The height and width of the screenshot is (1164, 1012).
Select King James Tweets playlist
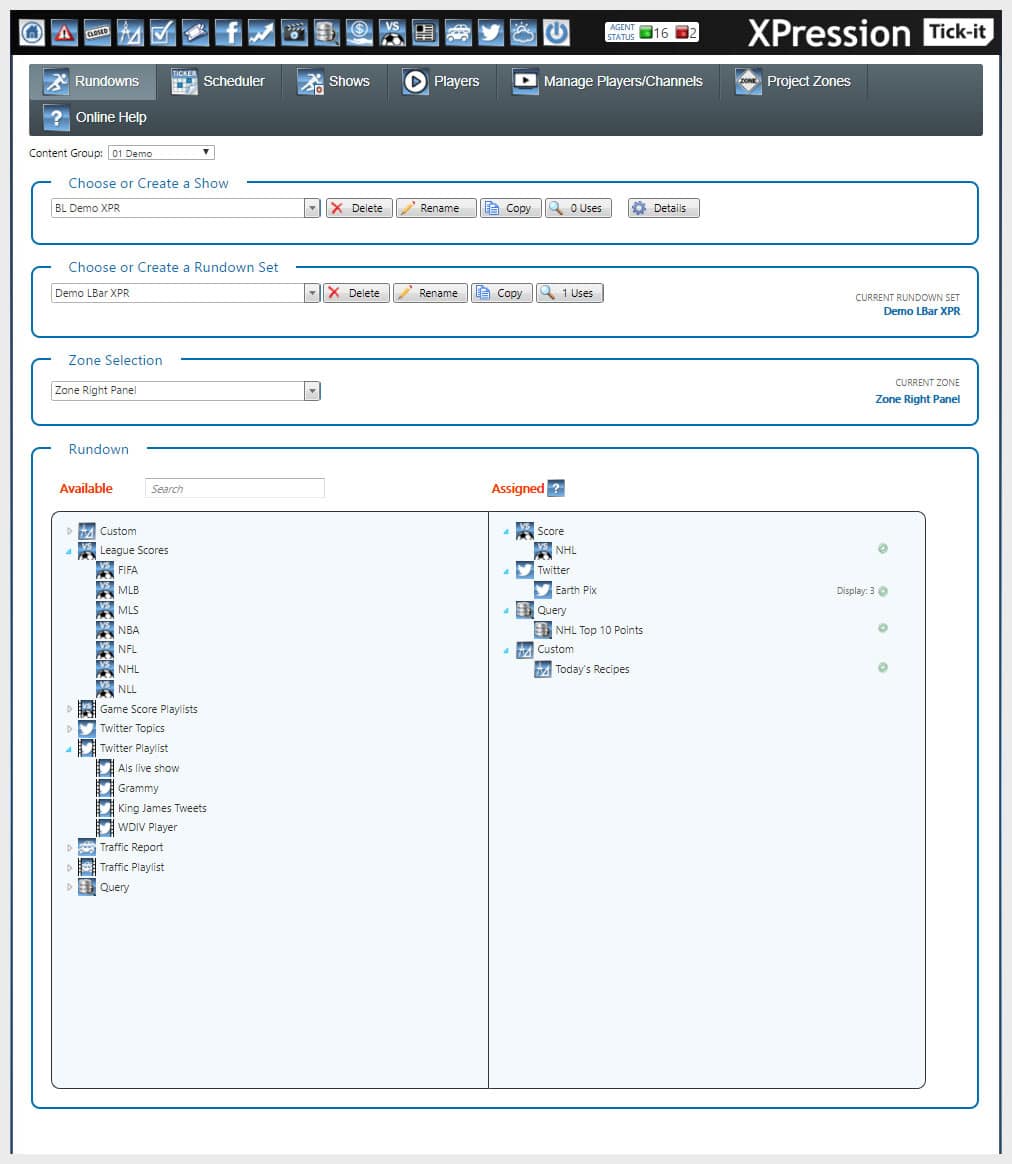pos(162,808)
